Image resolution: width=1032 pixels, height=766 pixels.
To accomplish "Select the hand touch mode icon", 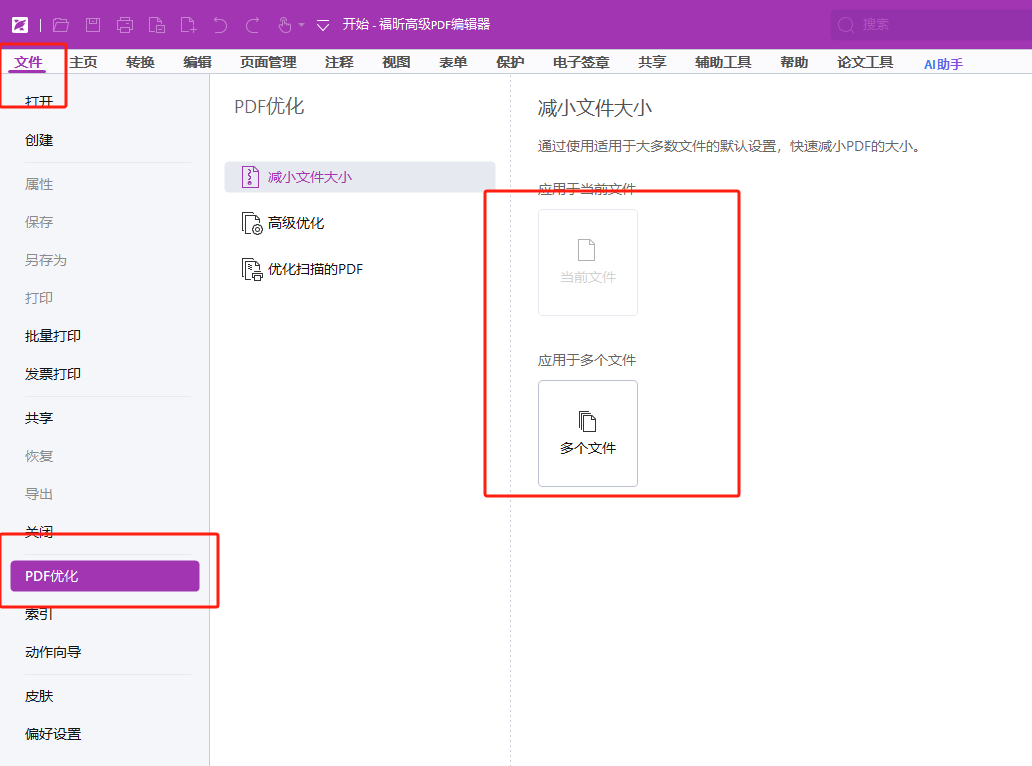I will (x=284, y=24).
